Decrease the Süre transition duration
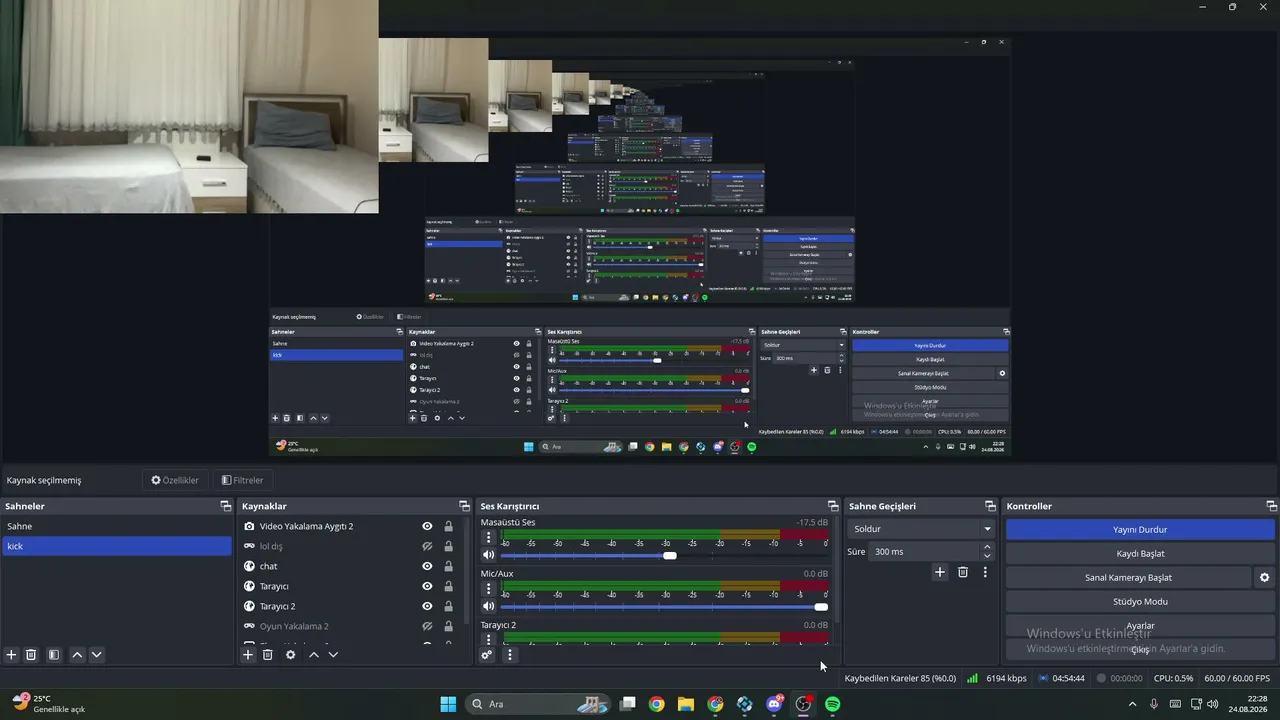Image resolution: width=1280 pixels, height=720 pixels. click(987, 556)
